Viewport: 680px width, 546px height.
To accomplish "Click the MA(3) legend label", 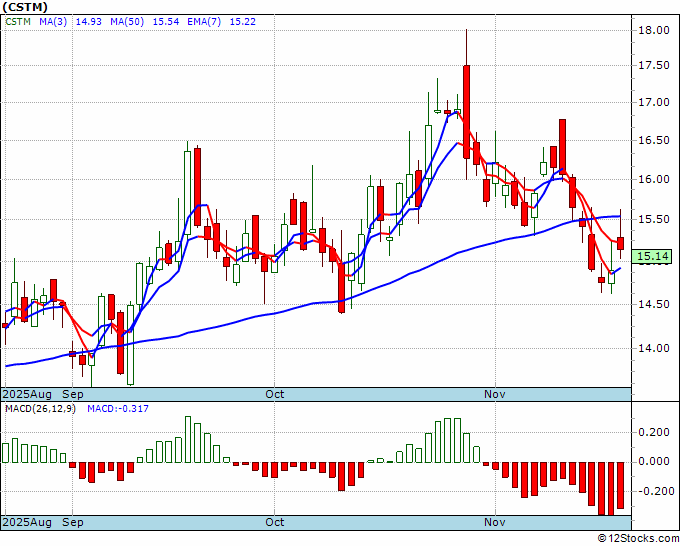I will (x=53, y=22).
